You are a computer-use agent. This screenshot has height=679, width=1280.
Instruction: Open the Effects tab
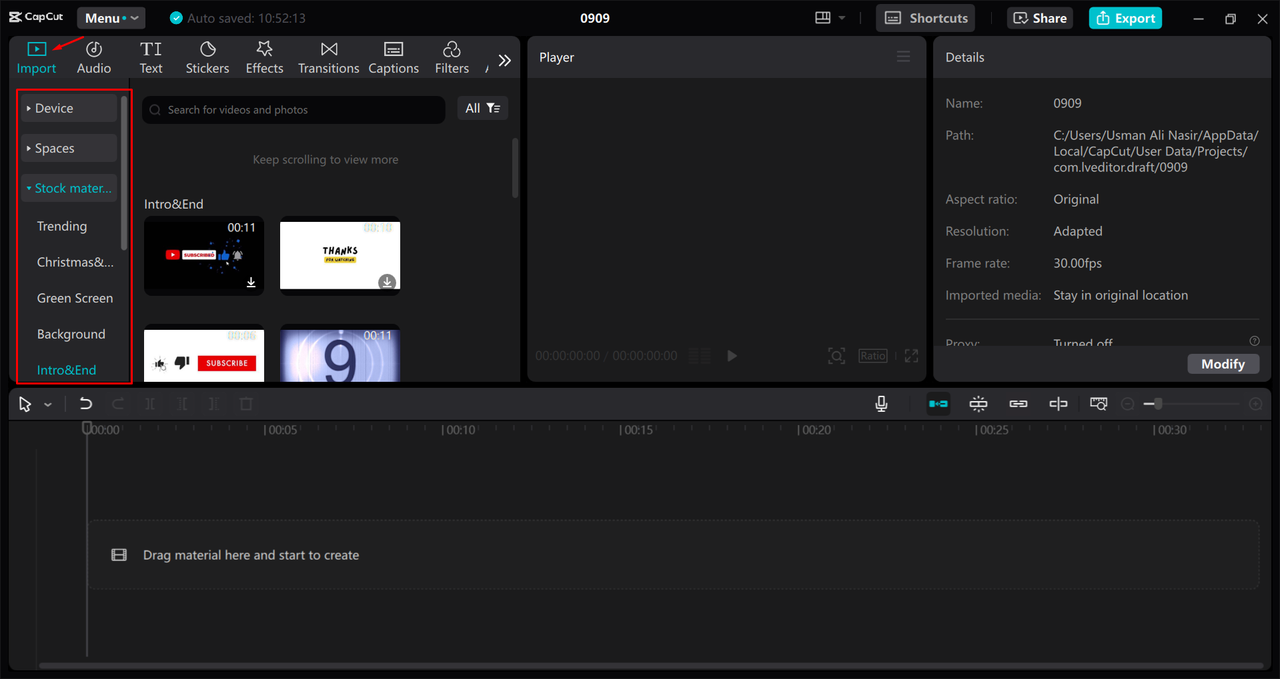pos(264,58)
